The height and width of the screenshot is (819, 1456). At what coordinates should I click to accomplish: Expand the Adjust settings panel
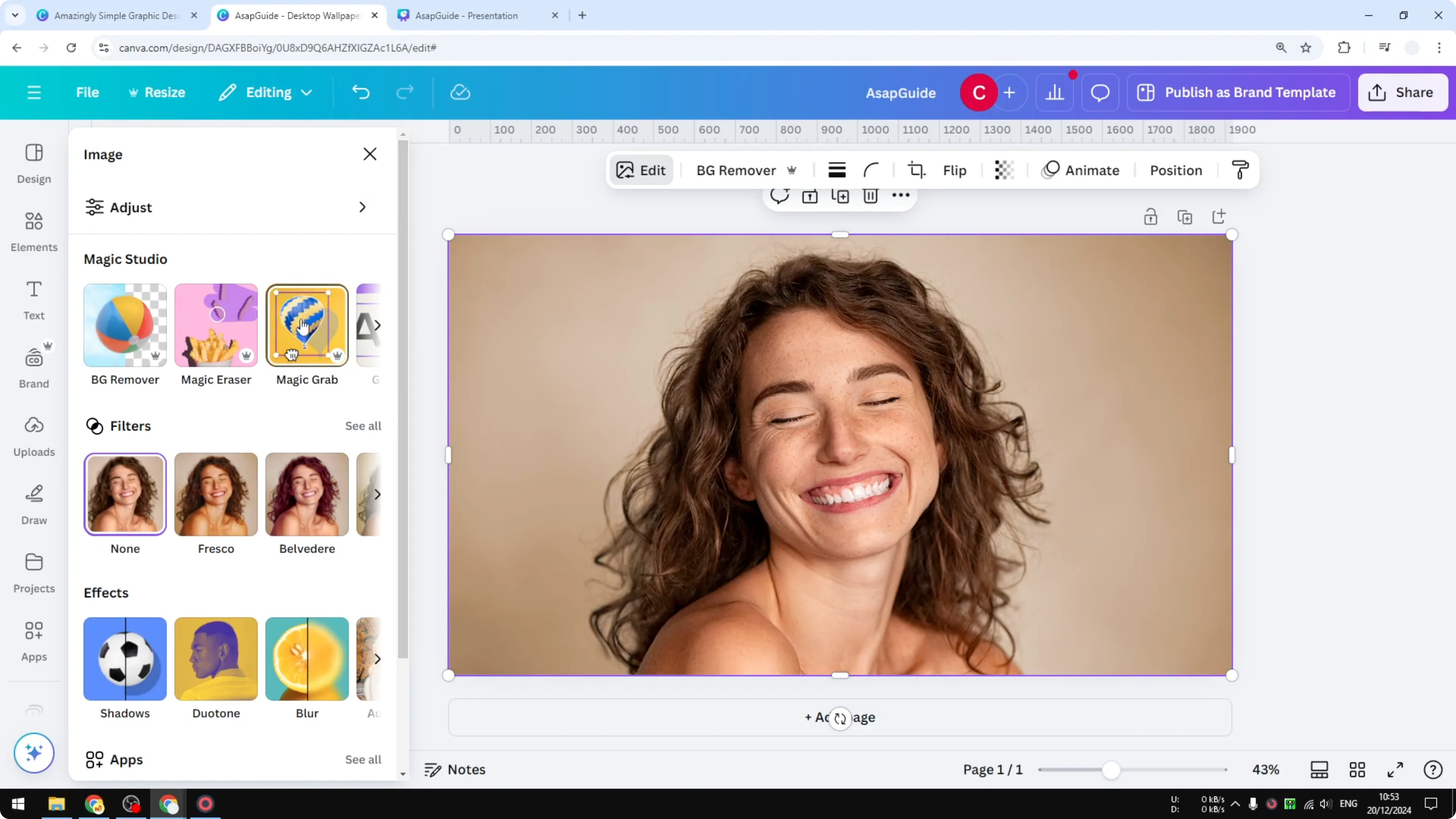[362, 207]
